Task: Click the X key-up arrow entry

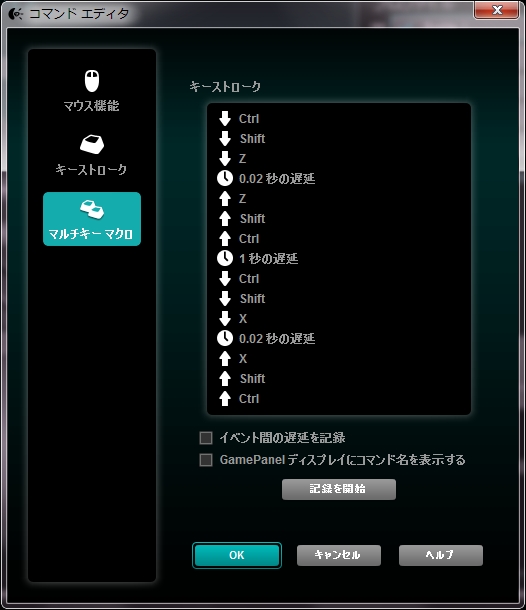Action: pos(233,359)
